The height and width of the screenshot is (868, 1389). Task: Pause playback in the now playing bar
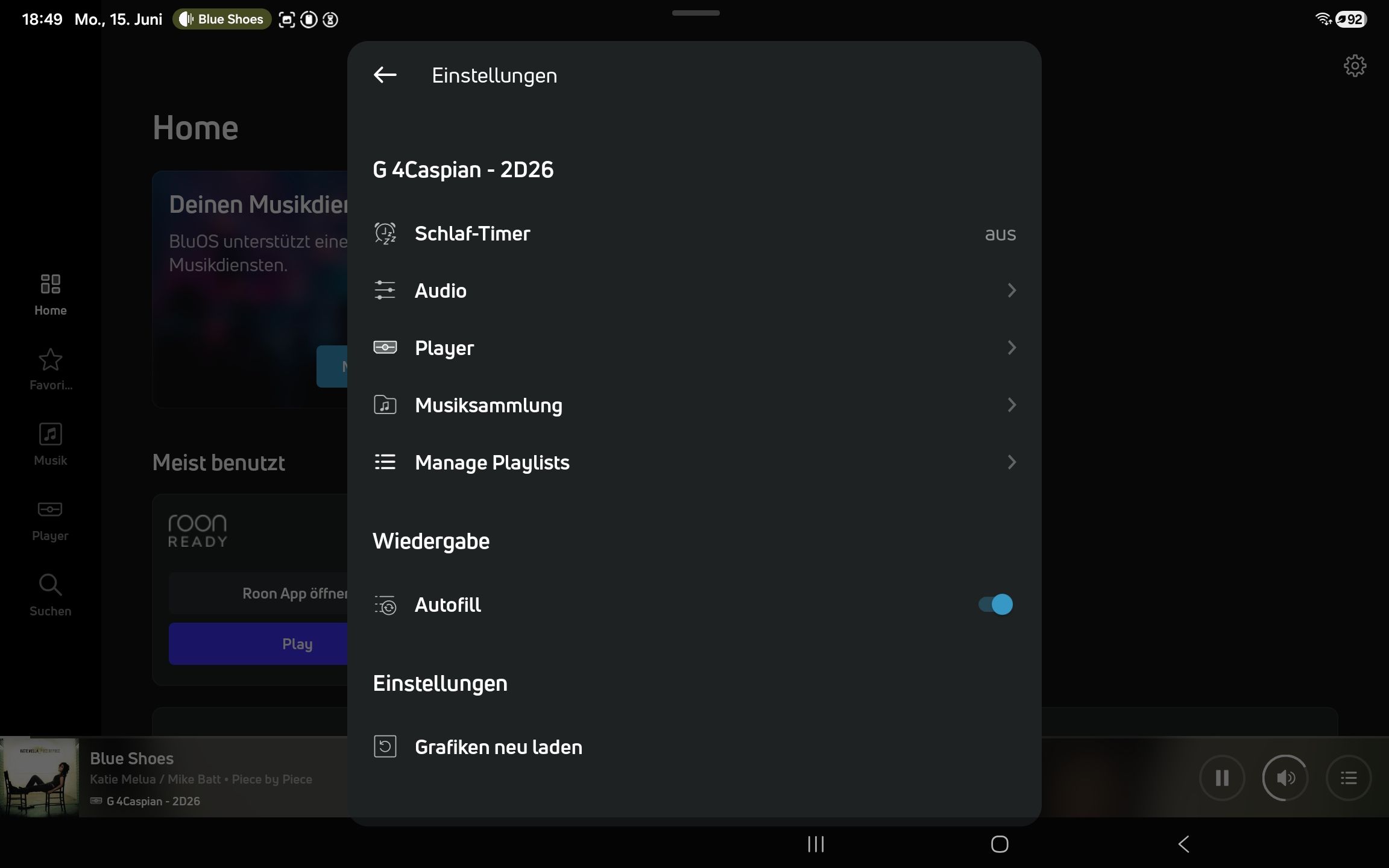coord(1222,778)
